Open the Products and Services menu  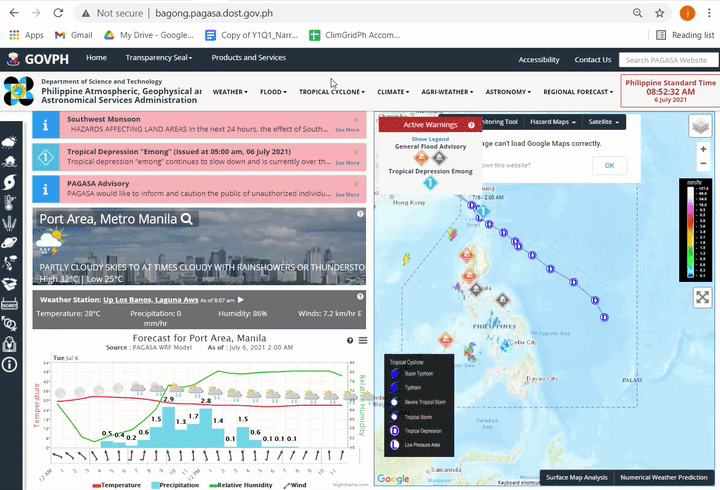coord(248,58)
